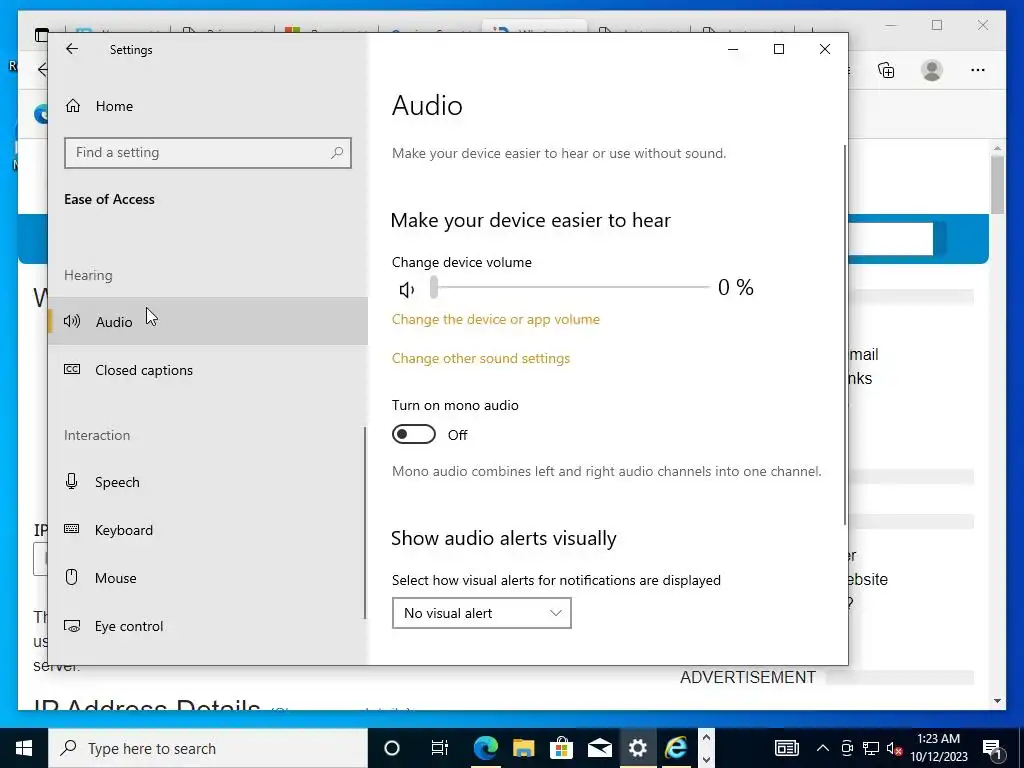Open File Explorer from the taskbar
The width and height of the screenshot is (1024, 768).
tap(523, 748)
